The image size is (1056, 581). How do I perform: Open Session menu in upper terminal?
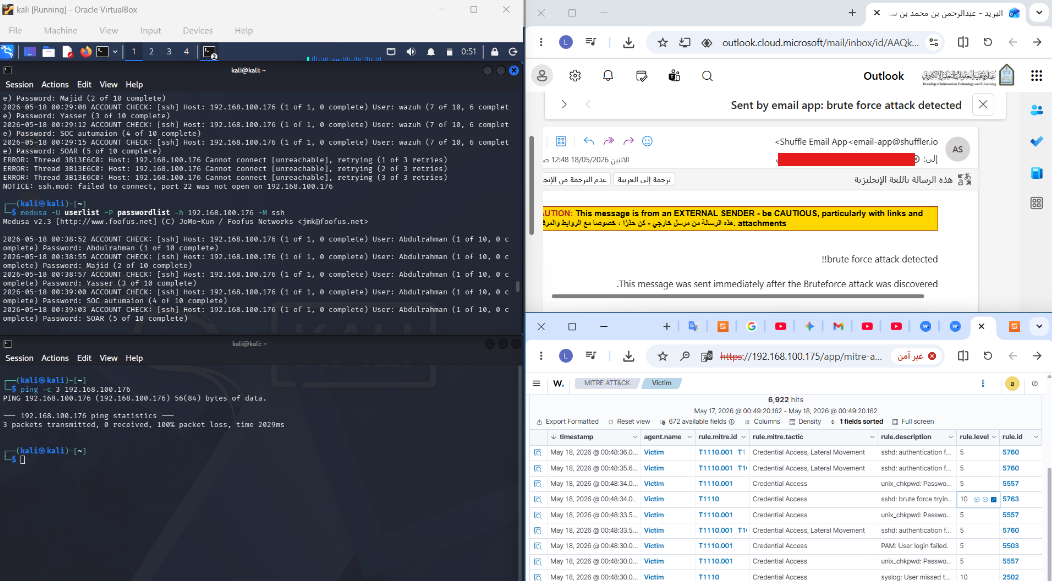19,85
